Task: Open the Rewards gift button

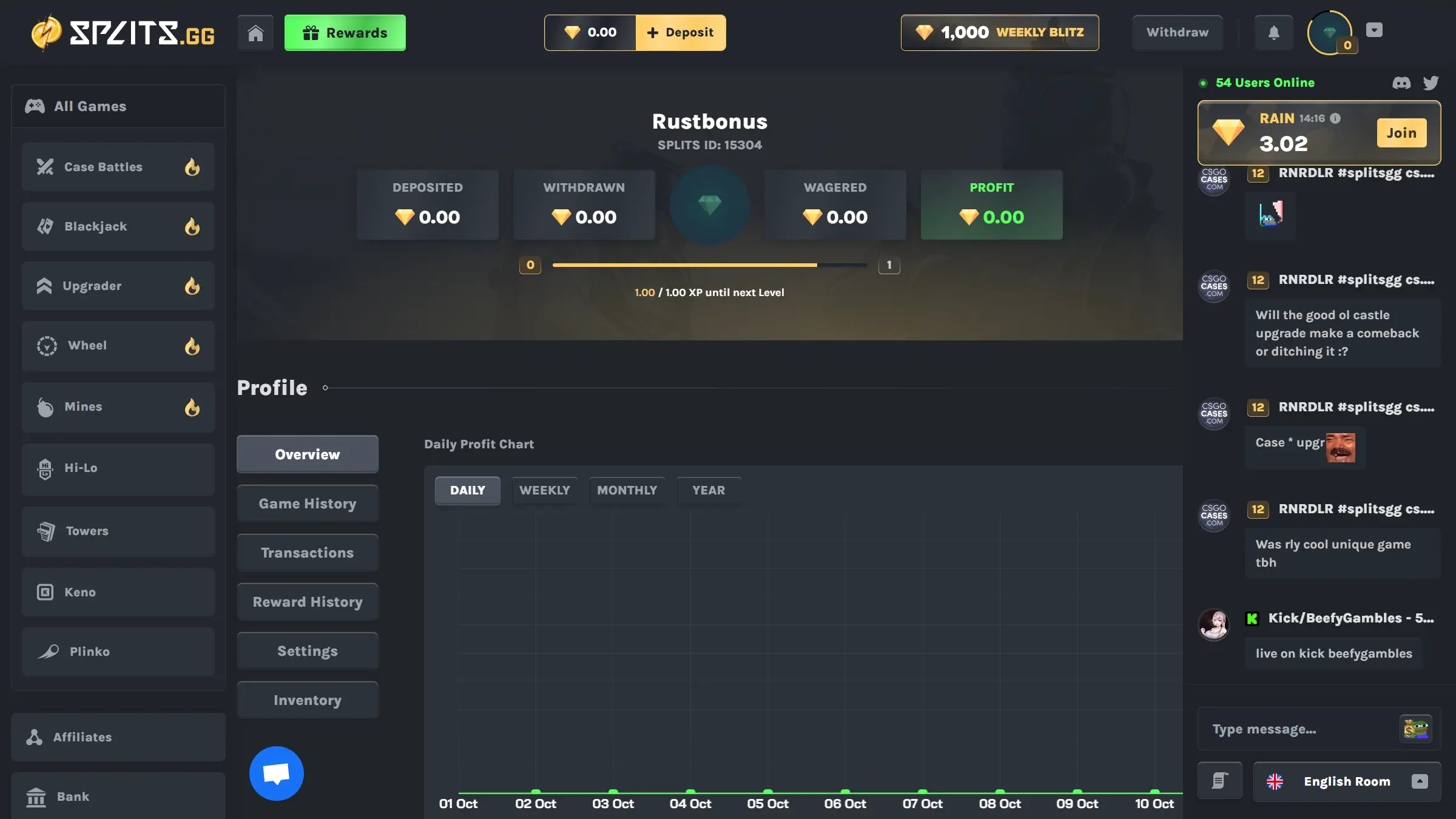Action: [x=345, y=33]
